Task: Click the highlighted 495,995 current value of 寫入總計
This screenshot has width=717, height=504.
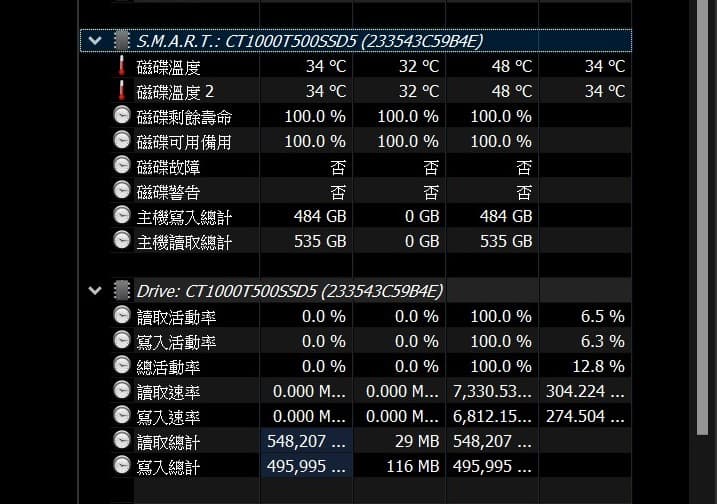Action: pyautogui.click(x=306, y=466)
